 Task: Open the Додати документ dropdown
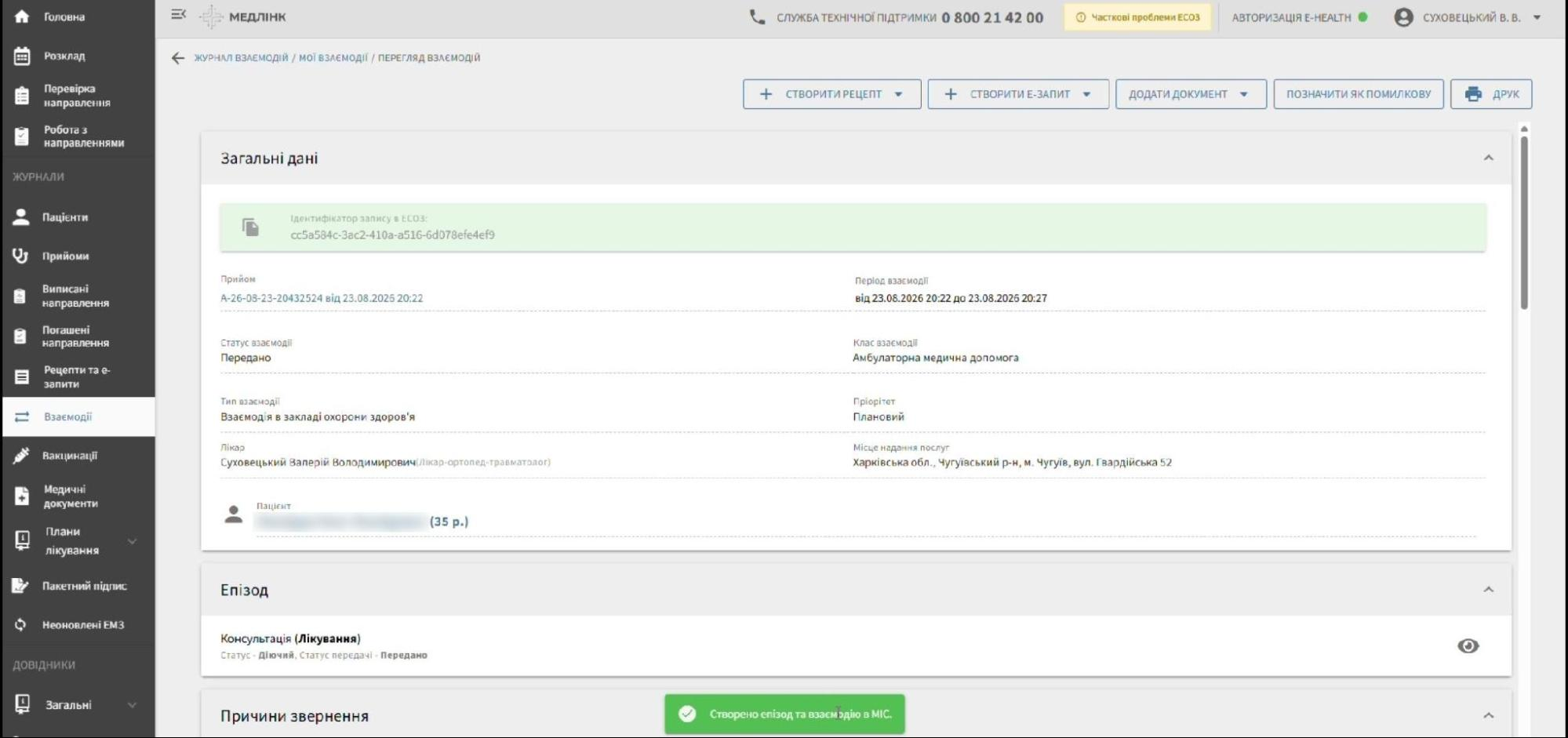1191,94
